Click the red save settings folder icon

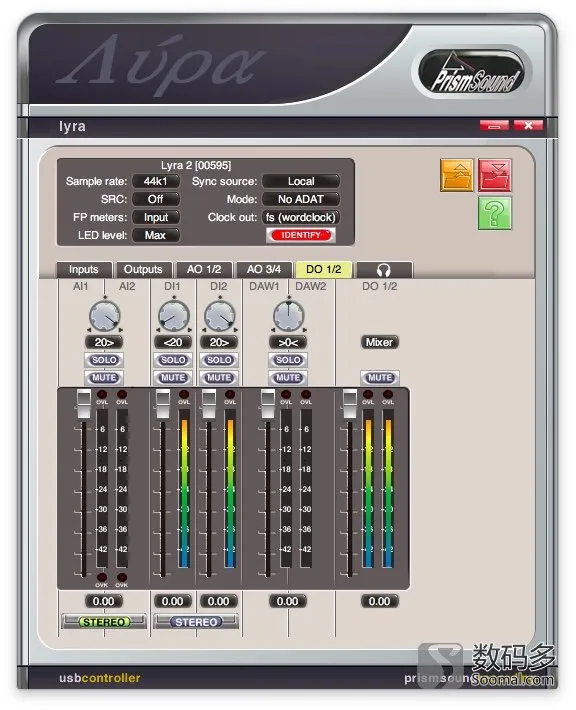coord(495,175)
